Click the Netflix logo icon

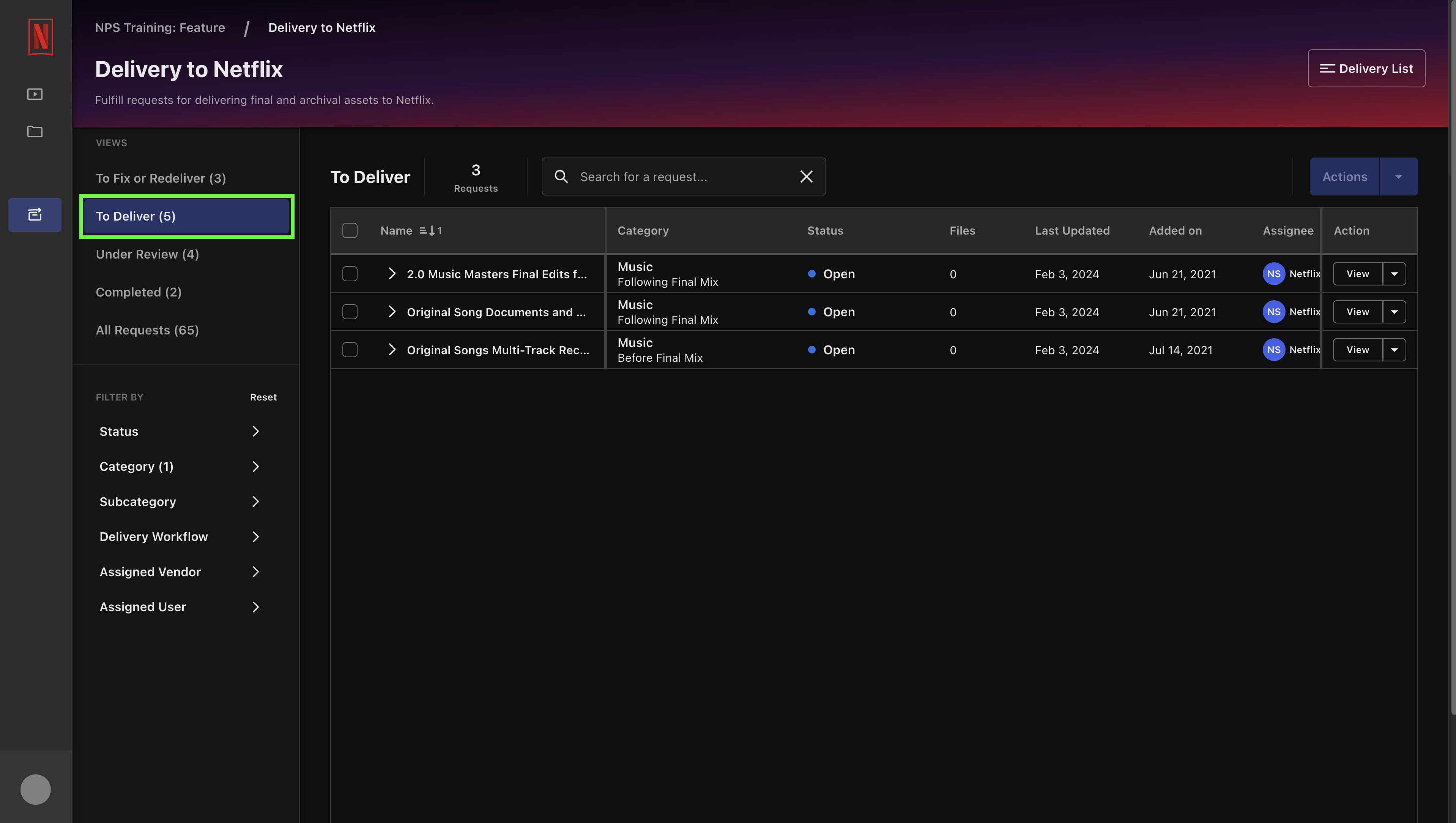41,37
